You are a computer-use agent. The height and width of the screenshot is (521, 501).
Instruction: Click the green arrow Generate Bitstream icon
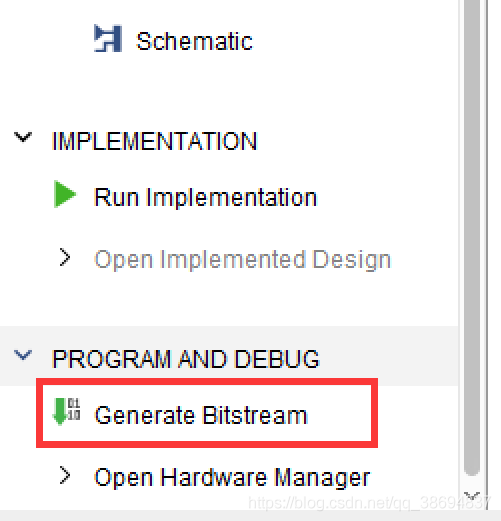pos(60,412)
